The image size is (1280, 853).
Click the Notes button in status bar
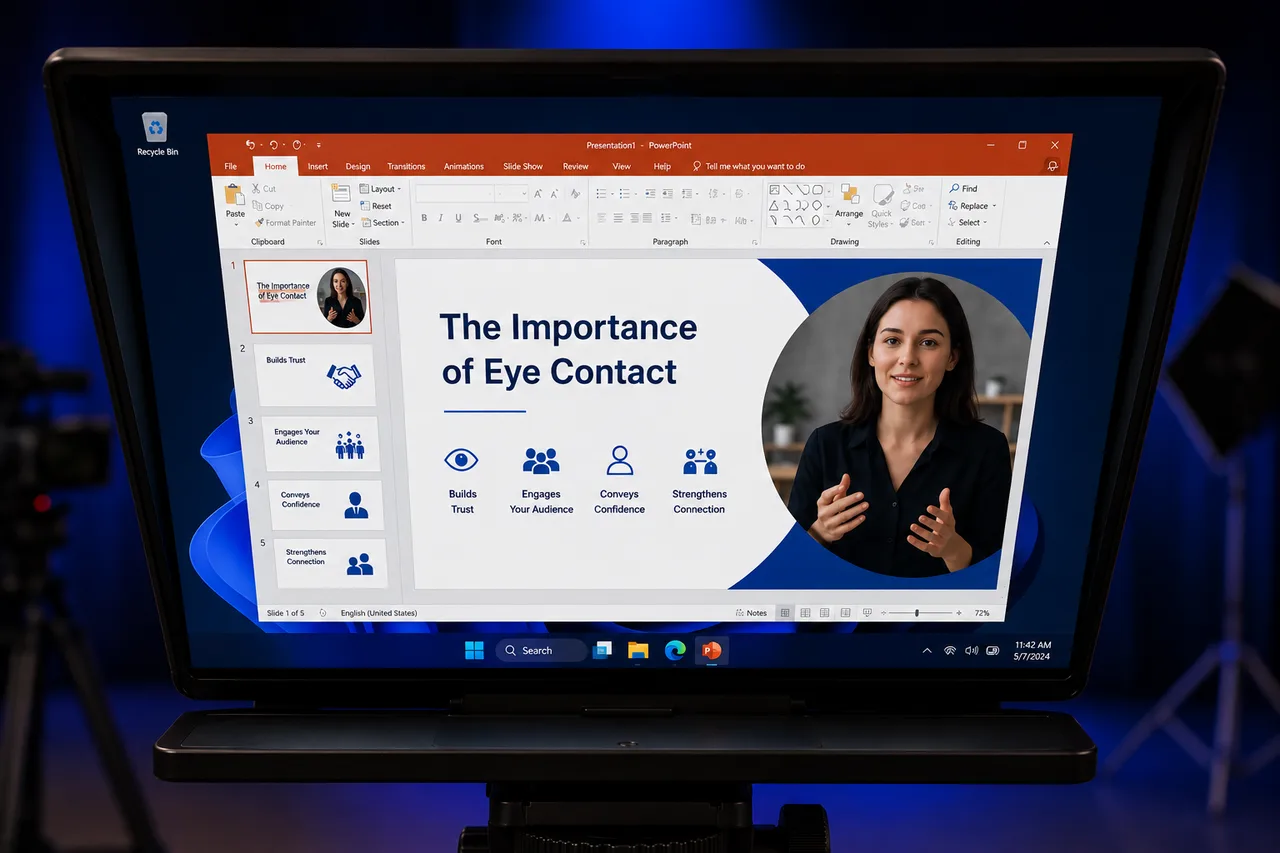click(x=751, y=613)
